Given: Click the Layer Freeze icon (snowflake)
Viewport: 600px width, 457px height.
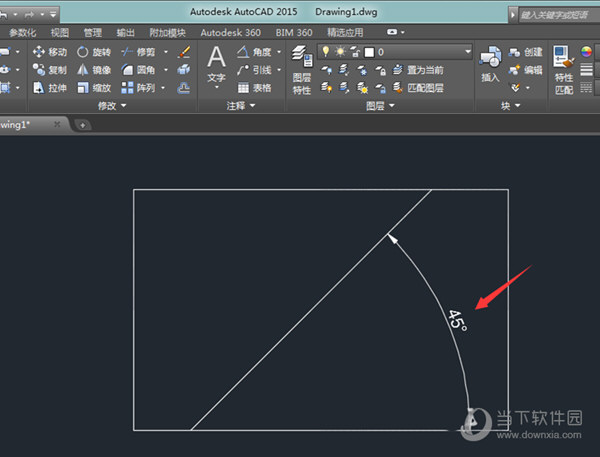Looking at the screenshot, I should click(362, 70).
